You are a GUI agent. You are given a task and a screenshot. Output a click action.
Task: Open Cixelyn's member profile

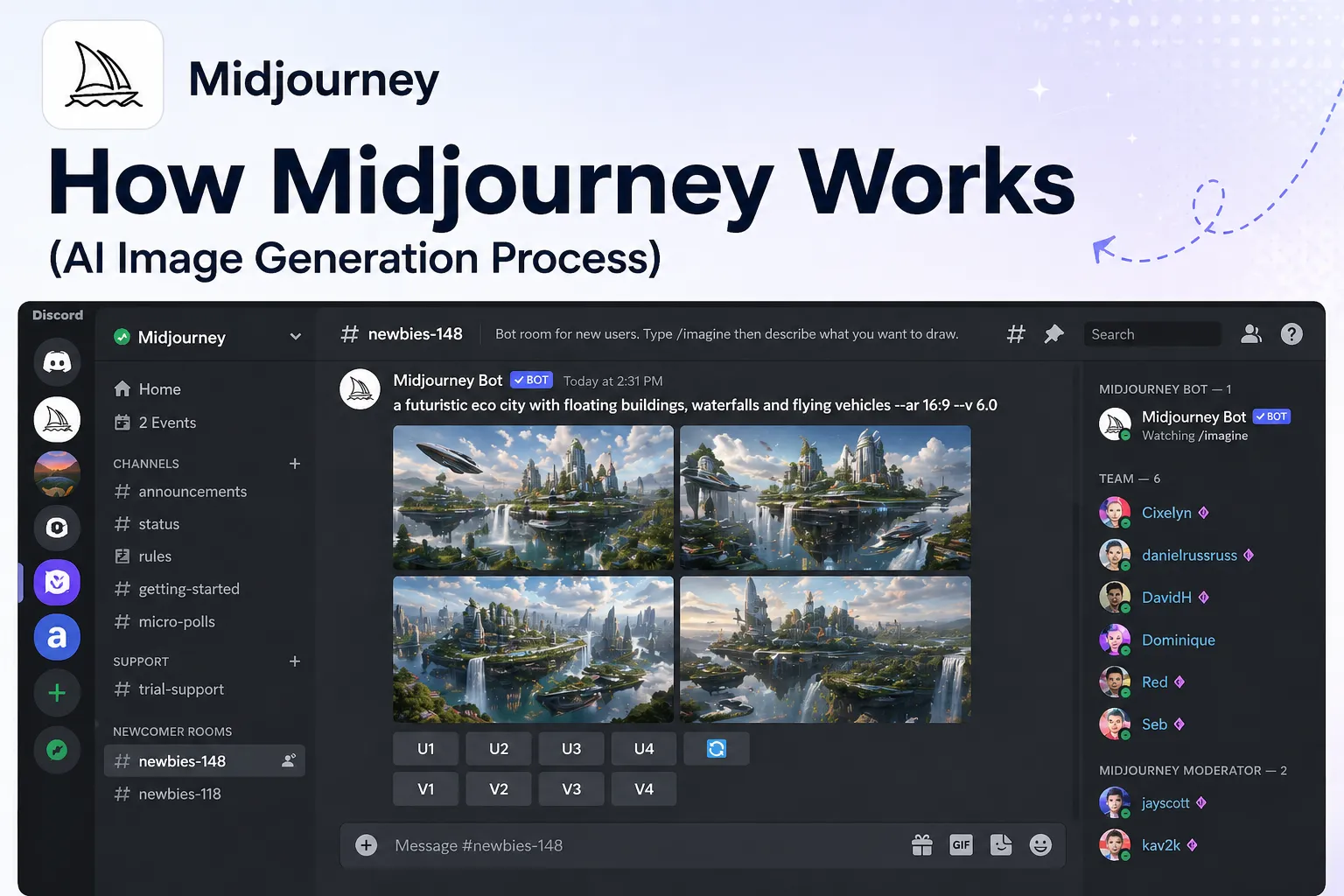pos(1166,513)
